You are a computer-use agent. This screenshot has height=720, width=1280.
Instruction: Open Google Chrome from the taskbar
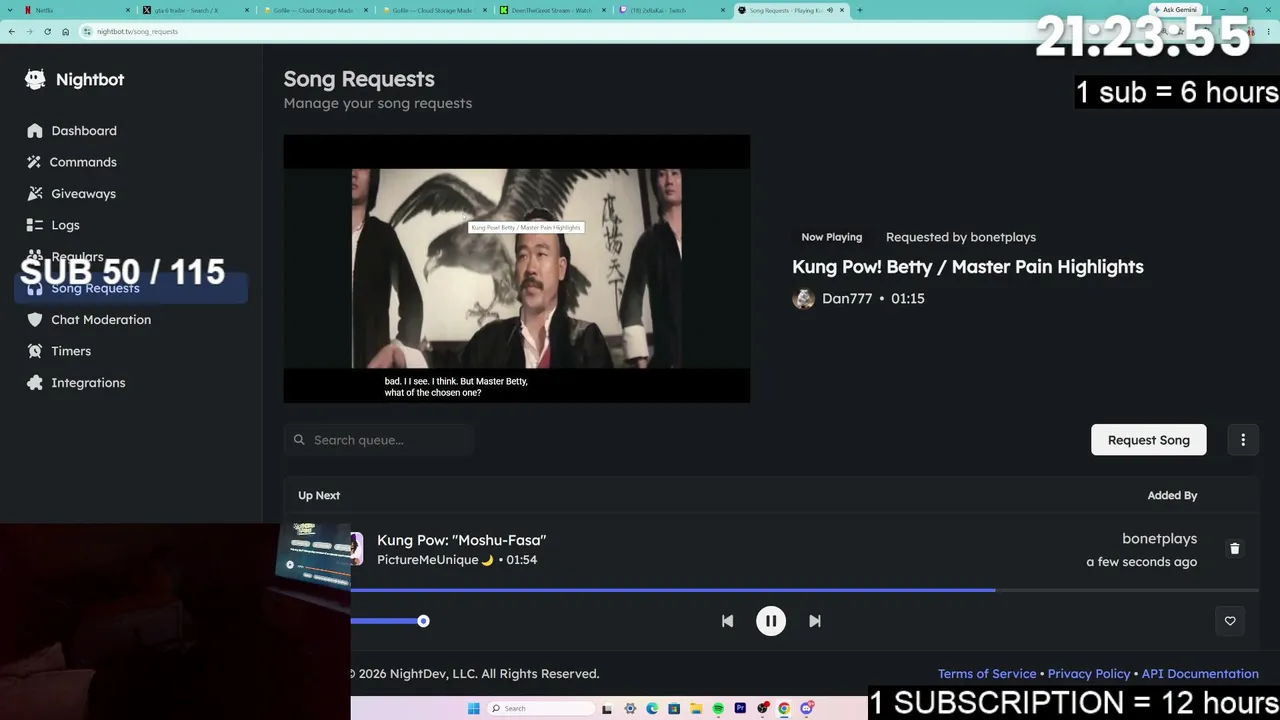click(784, 709)
